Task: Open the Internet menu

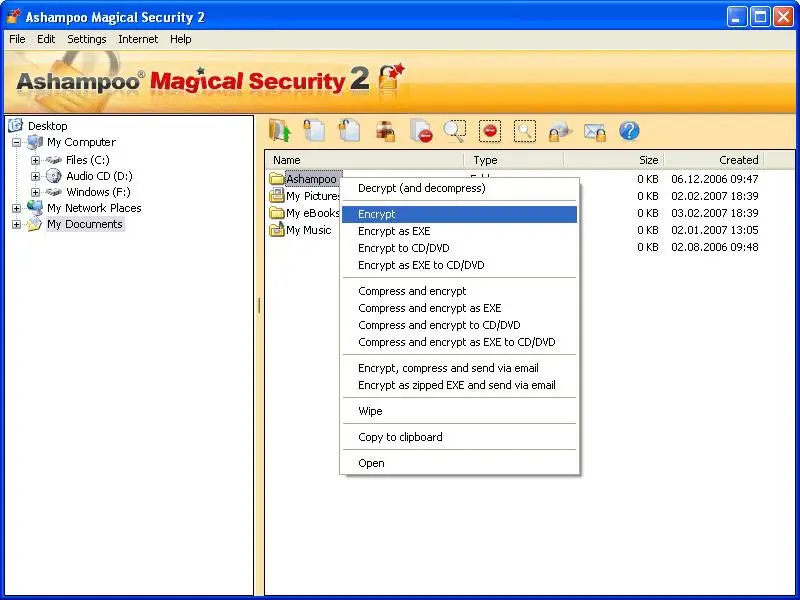Action: coord(138,39)
